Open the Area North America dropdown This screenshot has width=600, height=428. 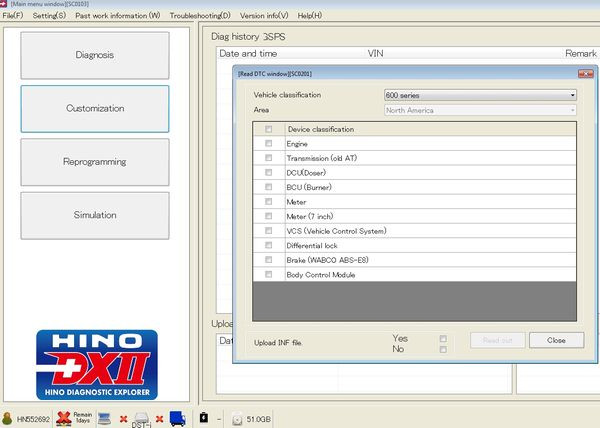click(480, 110)
